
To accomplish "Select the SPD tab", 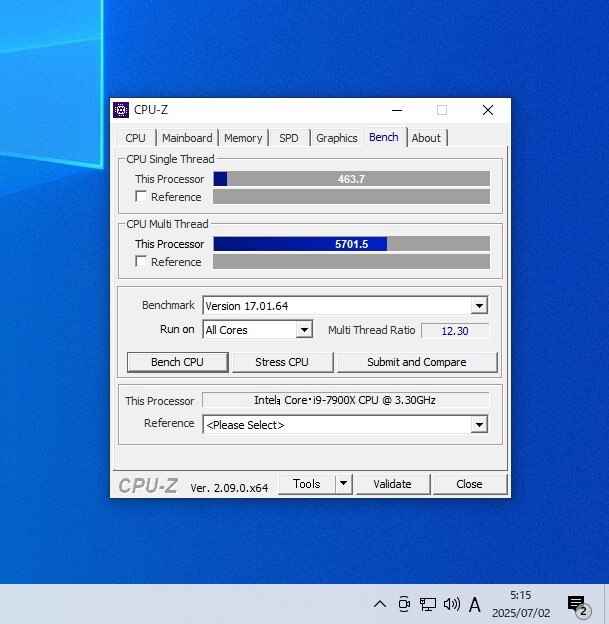I will (289, 138).
